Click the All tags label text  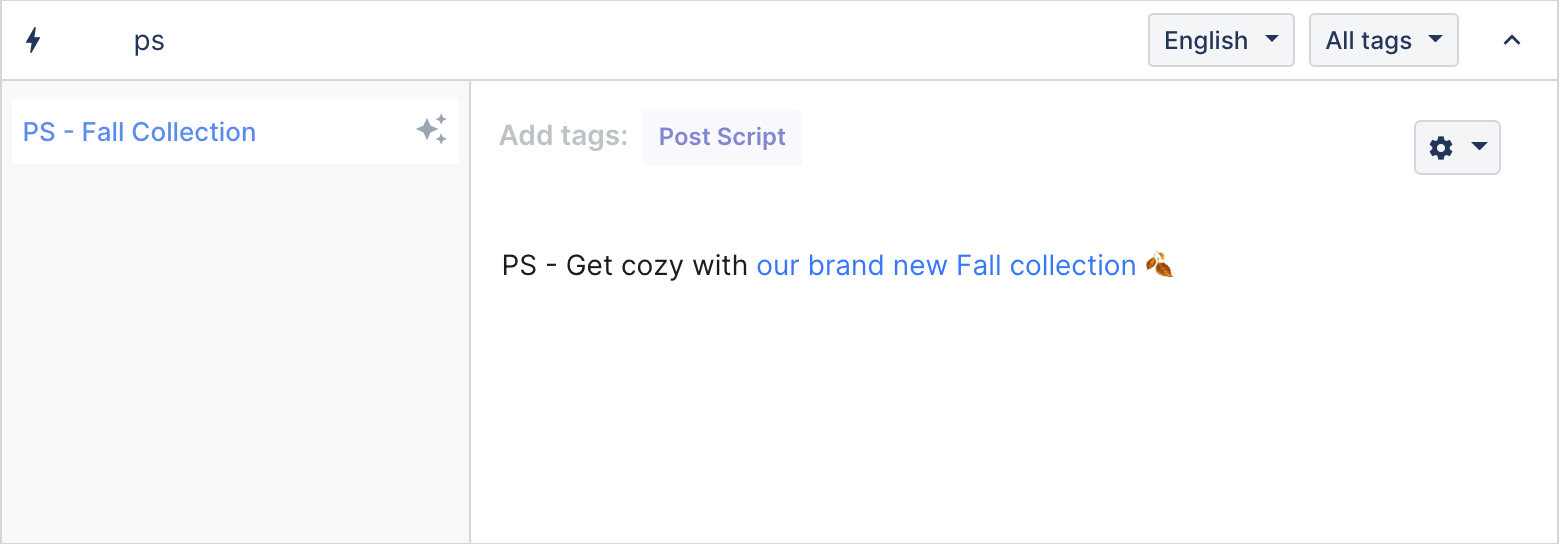pyautogui.click(x=1368, y=40)
